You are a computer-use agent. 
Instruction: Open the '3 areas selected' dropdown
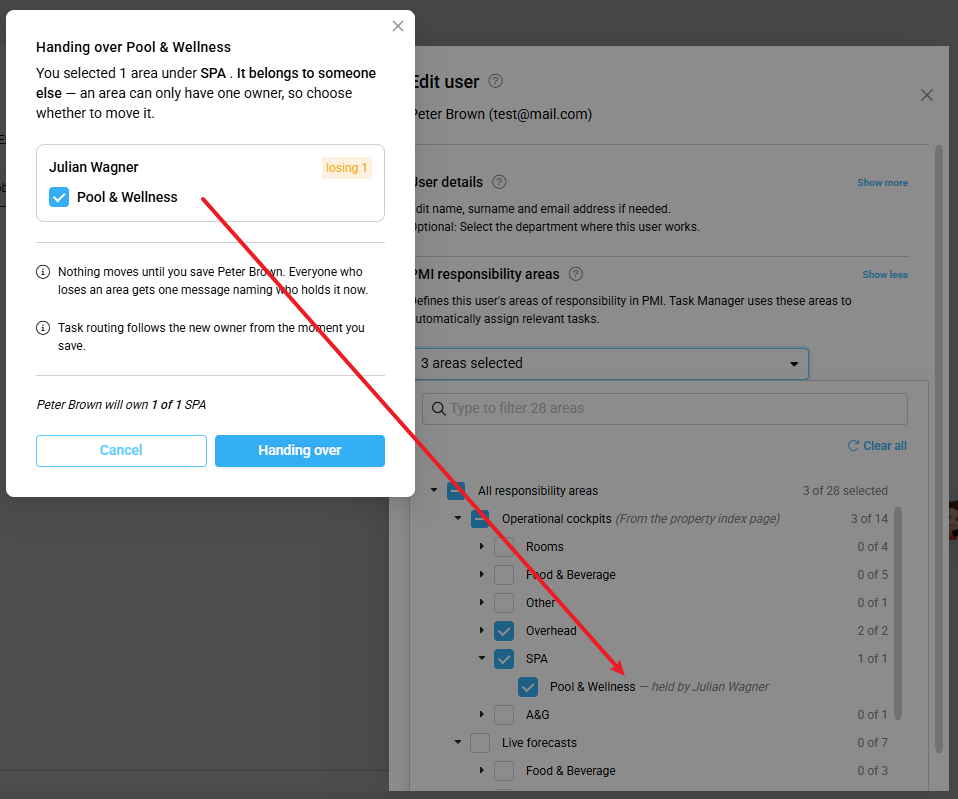(x=611, y=363)
